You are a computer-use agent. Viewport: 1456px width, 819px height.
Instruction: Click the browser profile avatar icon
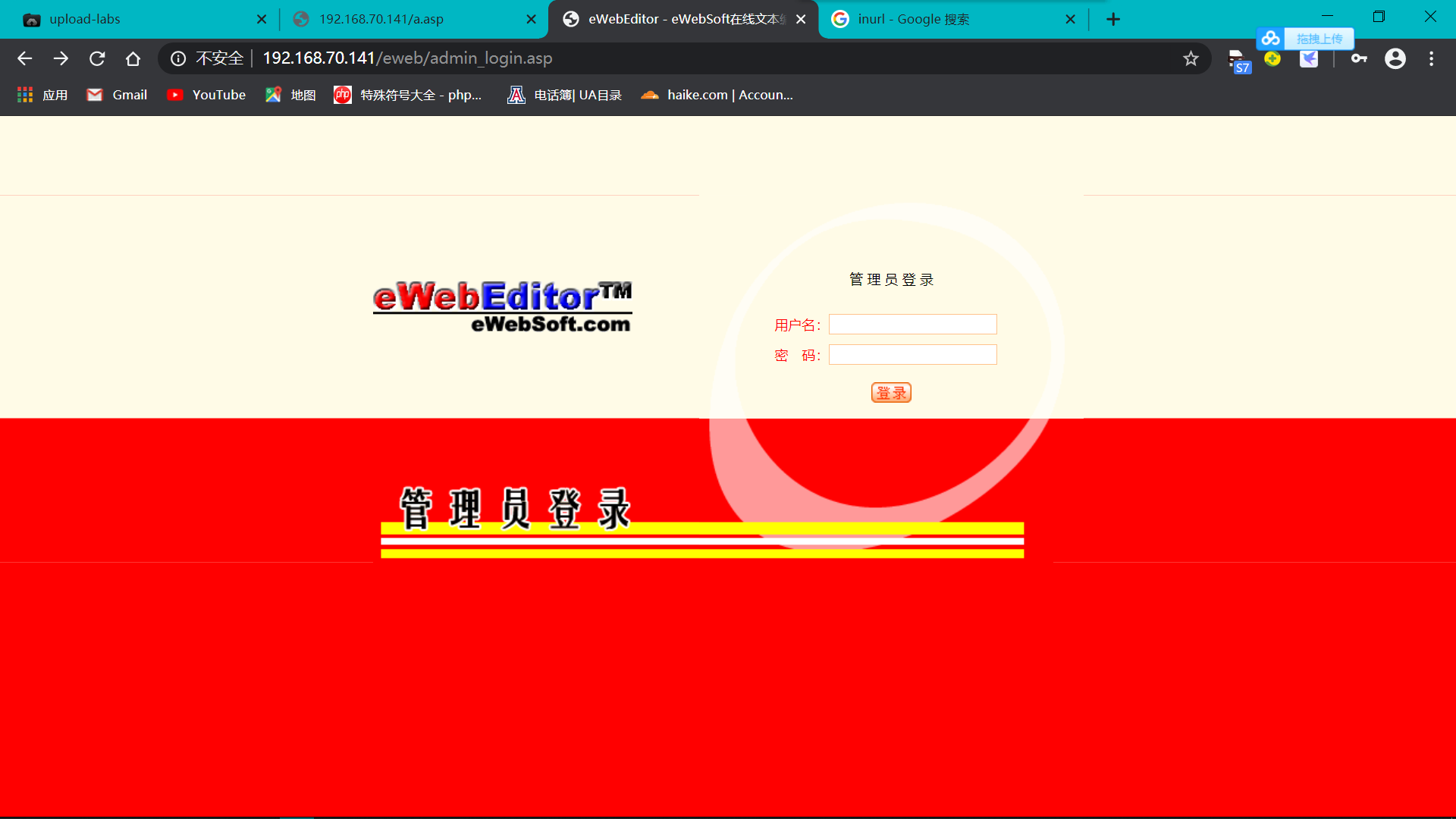[x=1395, y=58]
